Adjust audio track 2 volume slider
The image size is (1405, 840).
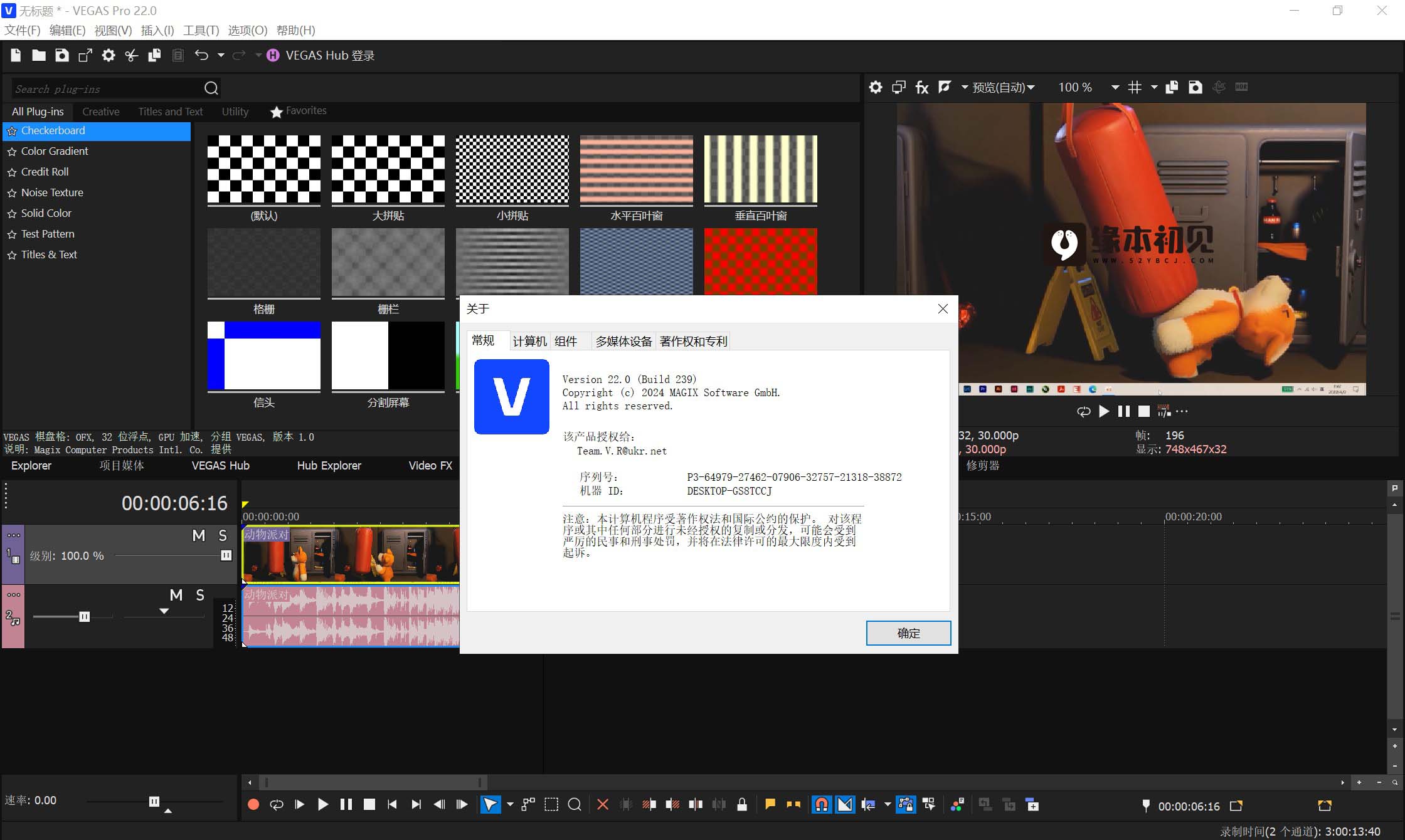84,617
